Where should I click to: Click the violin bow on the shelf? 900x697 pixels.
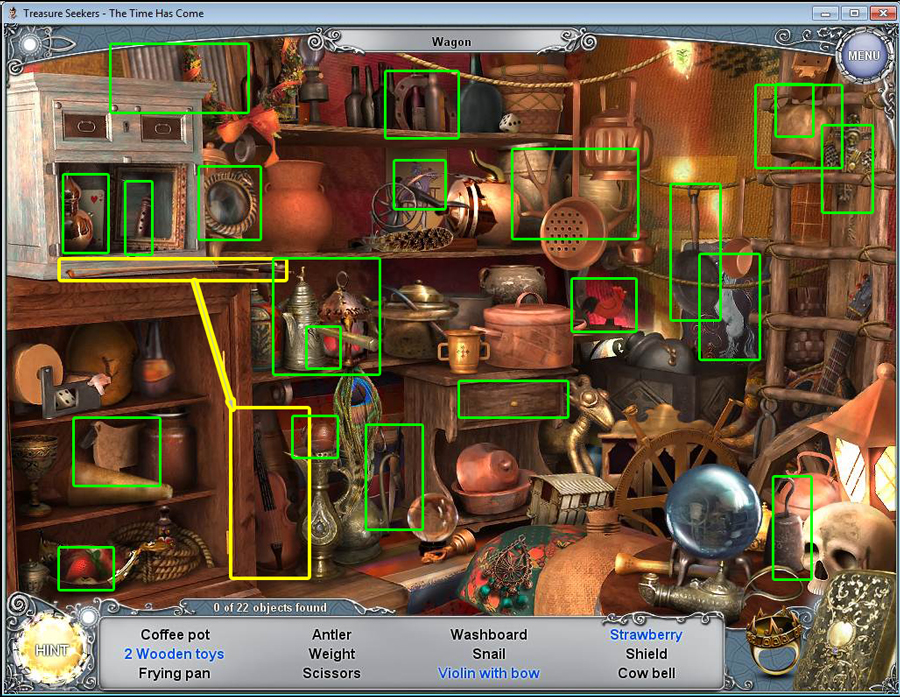(x=170, y=269)
